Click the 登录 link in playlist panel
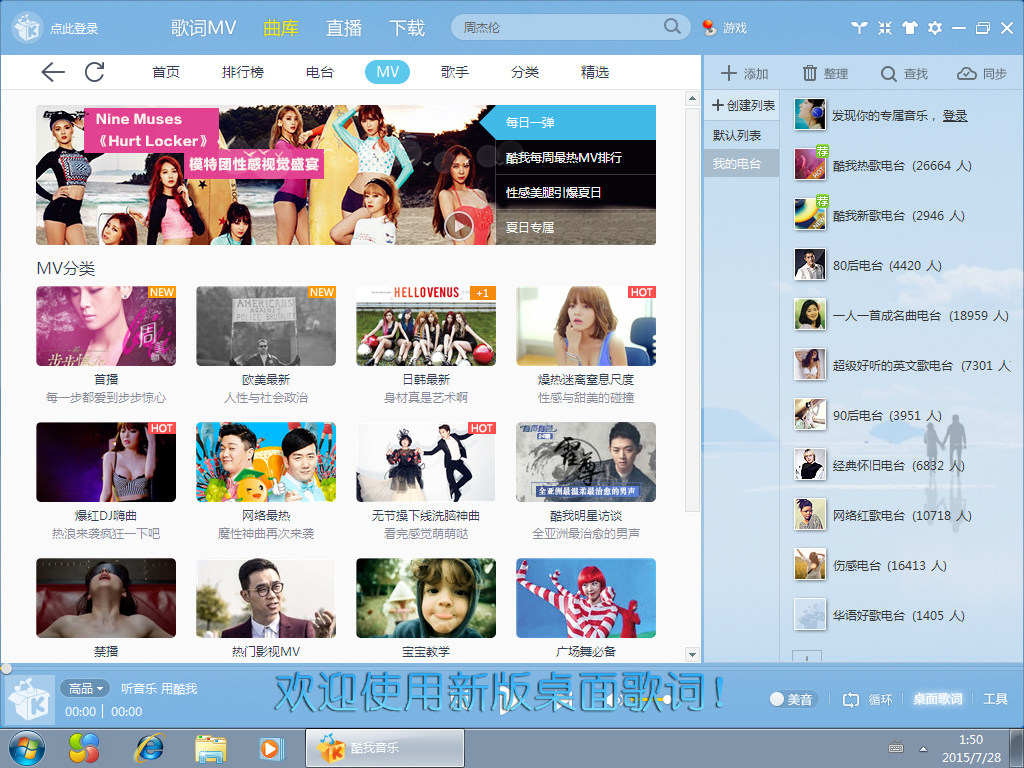 (955, 116)
